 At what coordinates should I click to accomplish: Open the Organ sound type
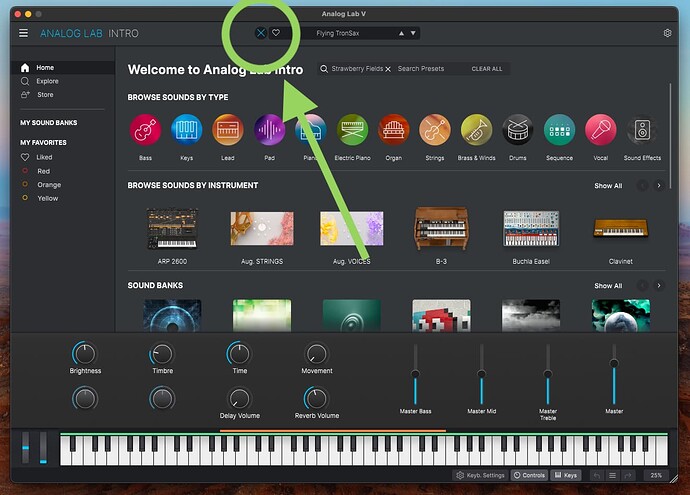pos(393,130)
